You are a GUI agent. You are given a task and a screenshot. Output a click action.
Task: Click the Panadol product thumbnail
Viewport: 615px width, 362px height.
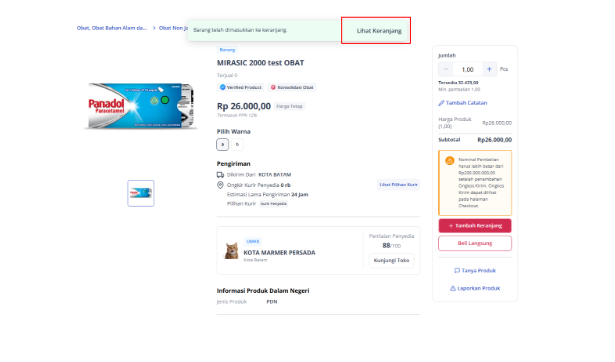tap(141, 193)
